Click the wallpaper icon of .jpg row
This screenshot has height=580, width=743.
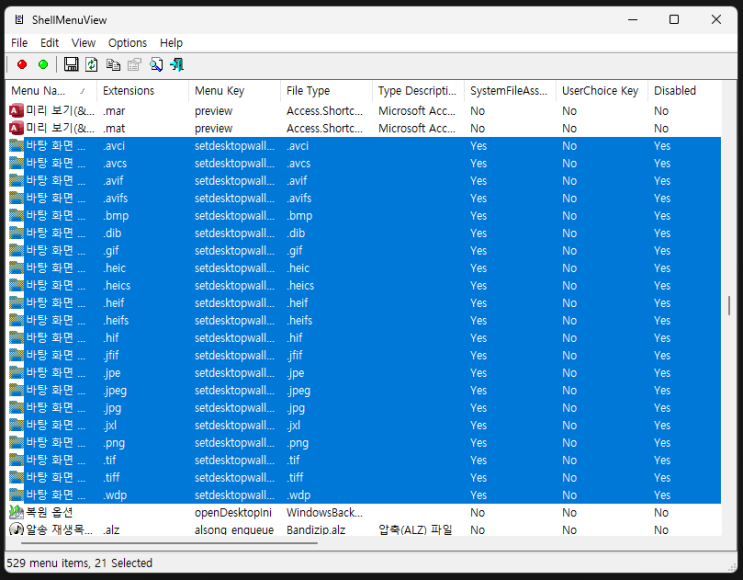(x=16, y=408)
